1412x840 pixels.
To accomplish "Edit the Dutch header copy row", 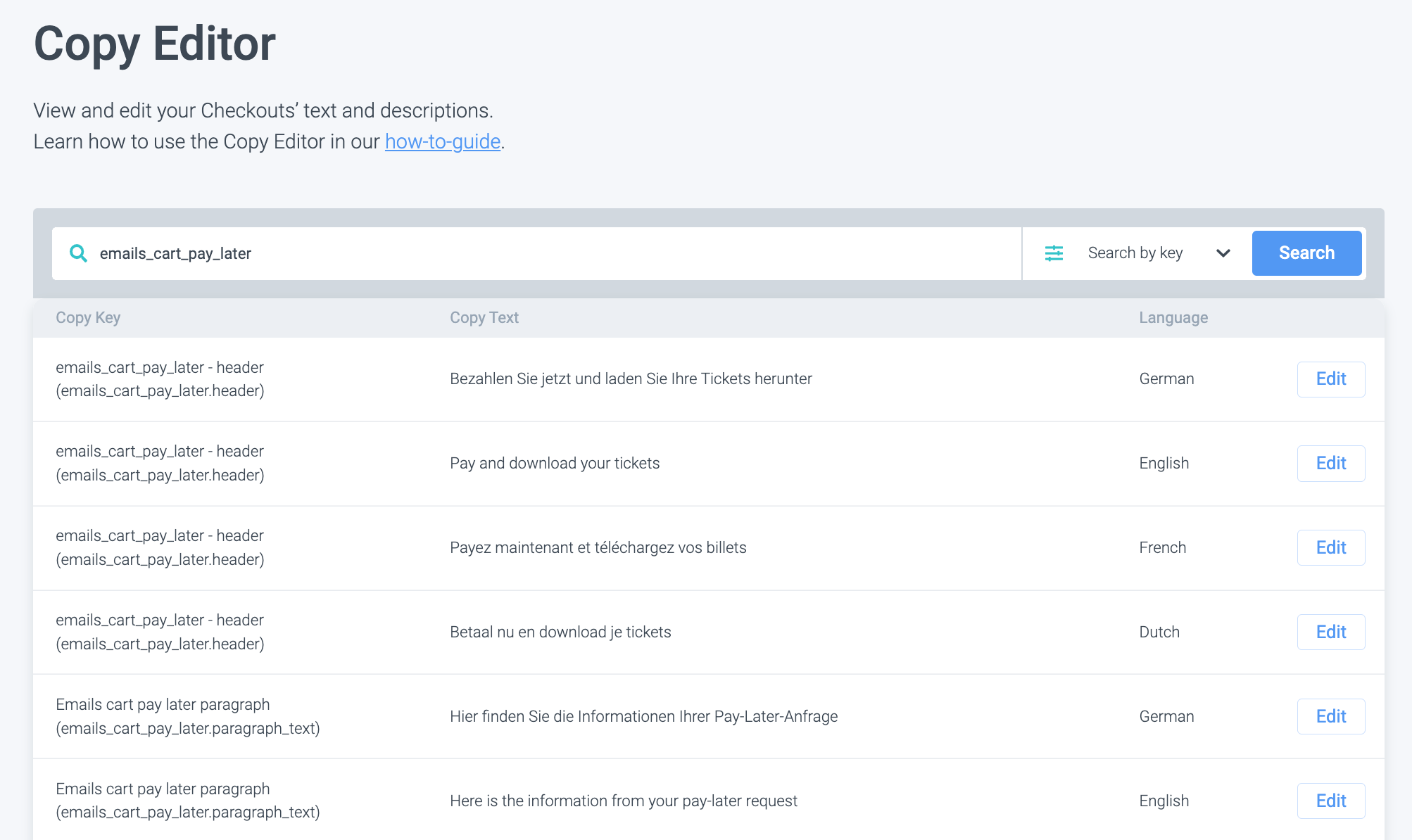I will tap(1330, 632).
